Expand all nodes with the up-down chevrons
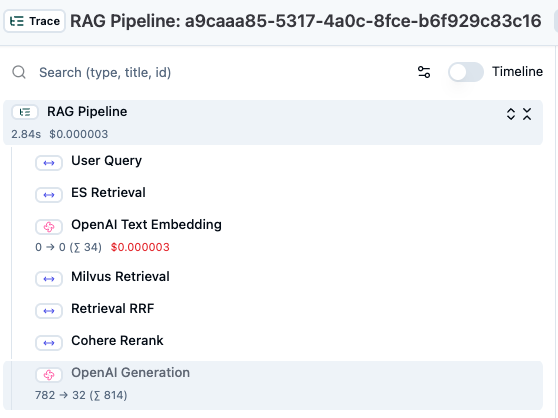 [x=511, y=114]
